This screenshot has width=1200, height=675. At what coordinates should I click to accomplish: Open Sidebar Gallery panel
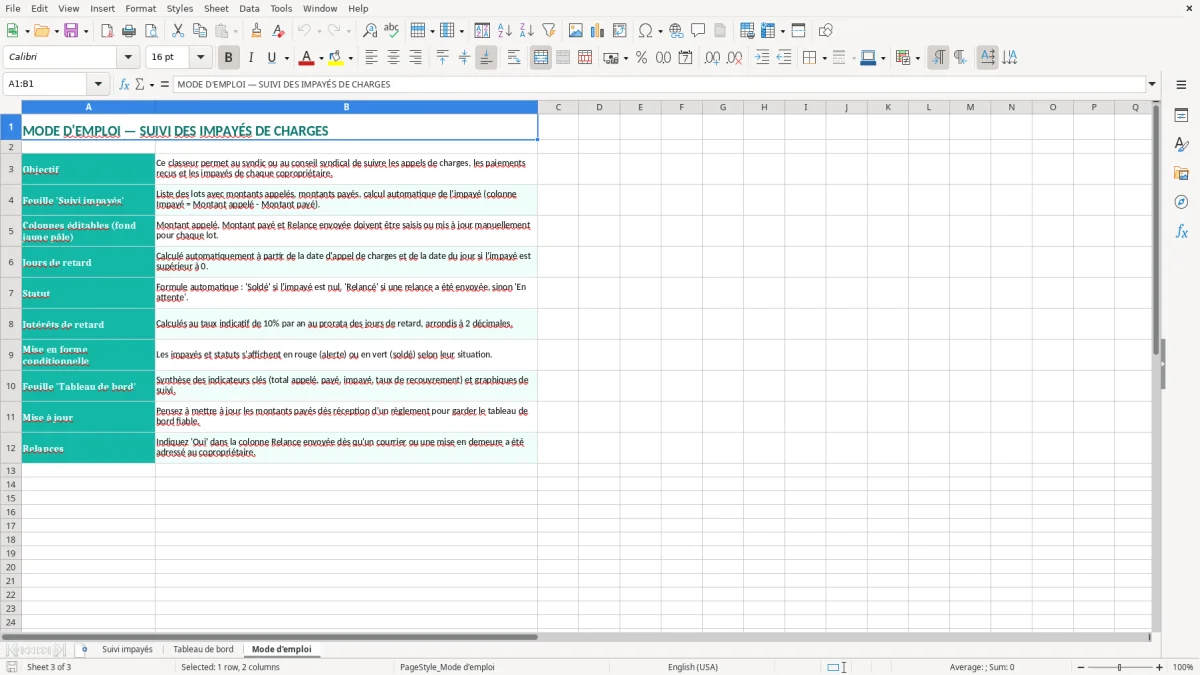(x=1181, y=174)
